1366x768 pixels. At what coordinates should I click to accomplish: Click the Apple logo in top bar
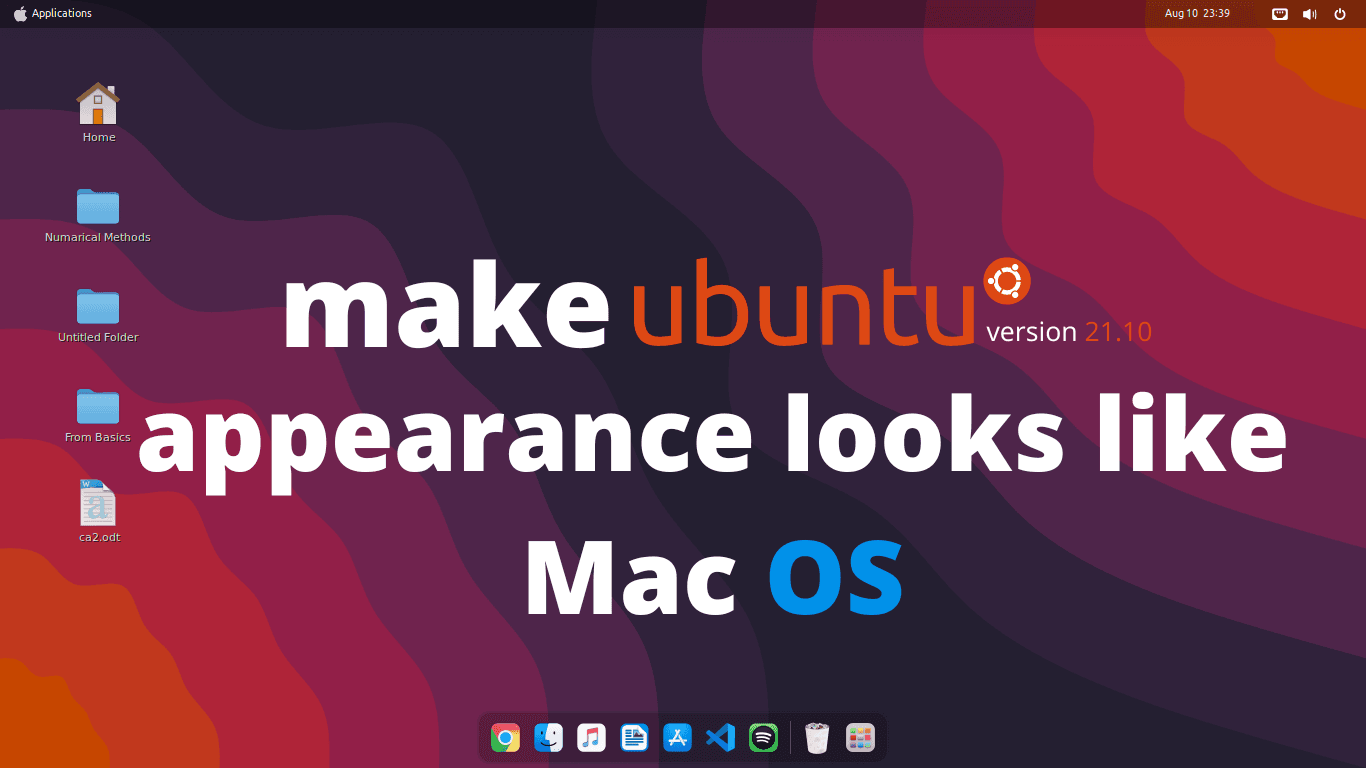click(x=20, y=14)
